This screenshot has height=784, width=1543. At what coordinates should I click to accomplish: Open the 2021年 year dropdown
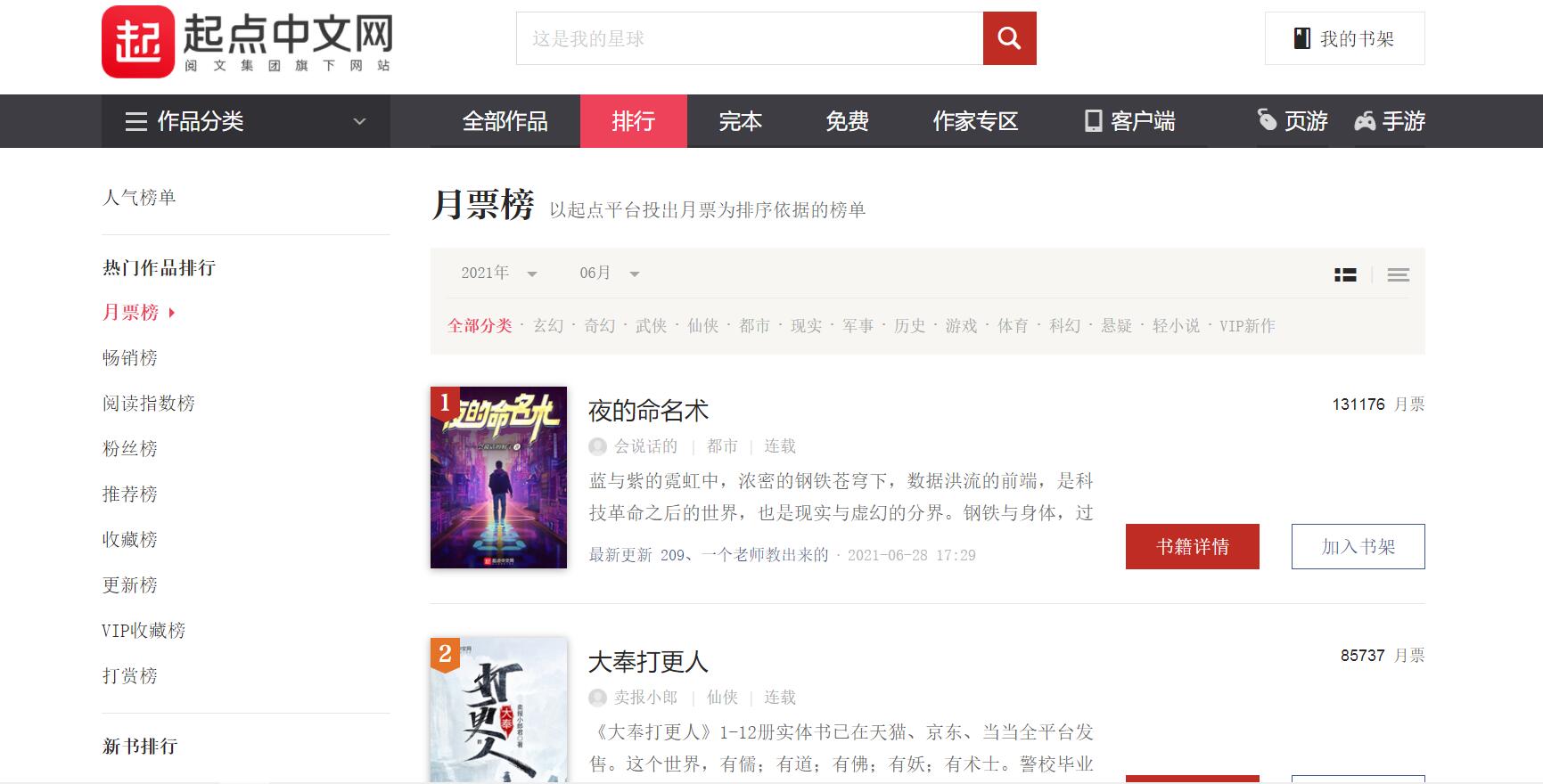coord(499,274)
